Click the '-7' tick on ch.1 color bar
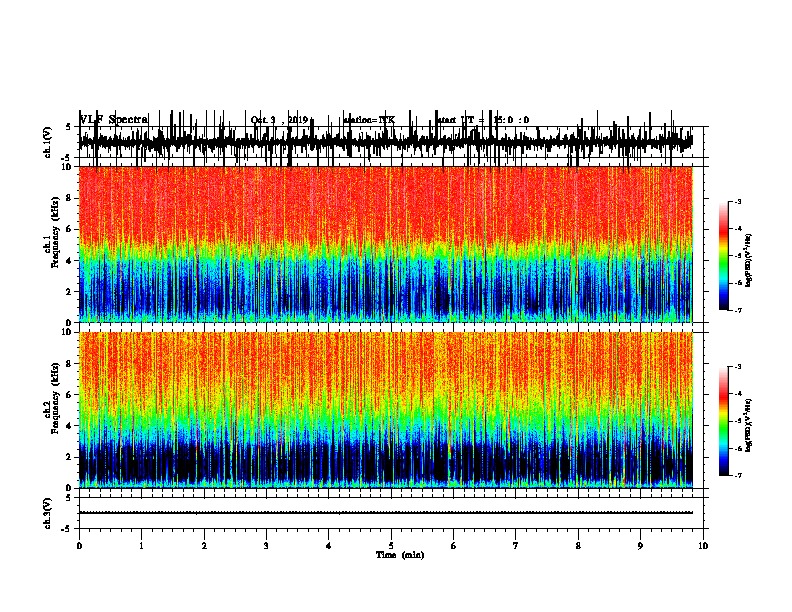Screen dimensions: 792x612 (737, 310)
